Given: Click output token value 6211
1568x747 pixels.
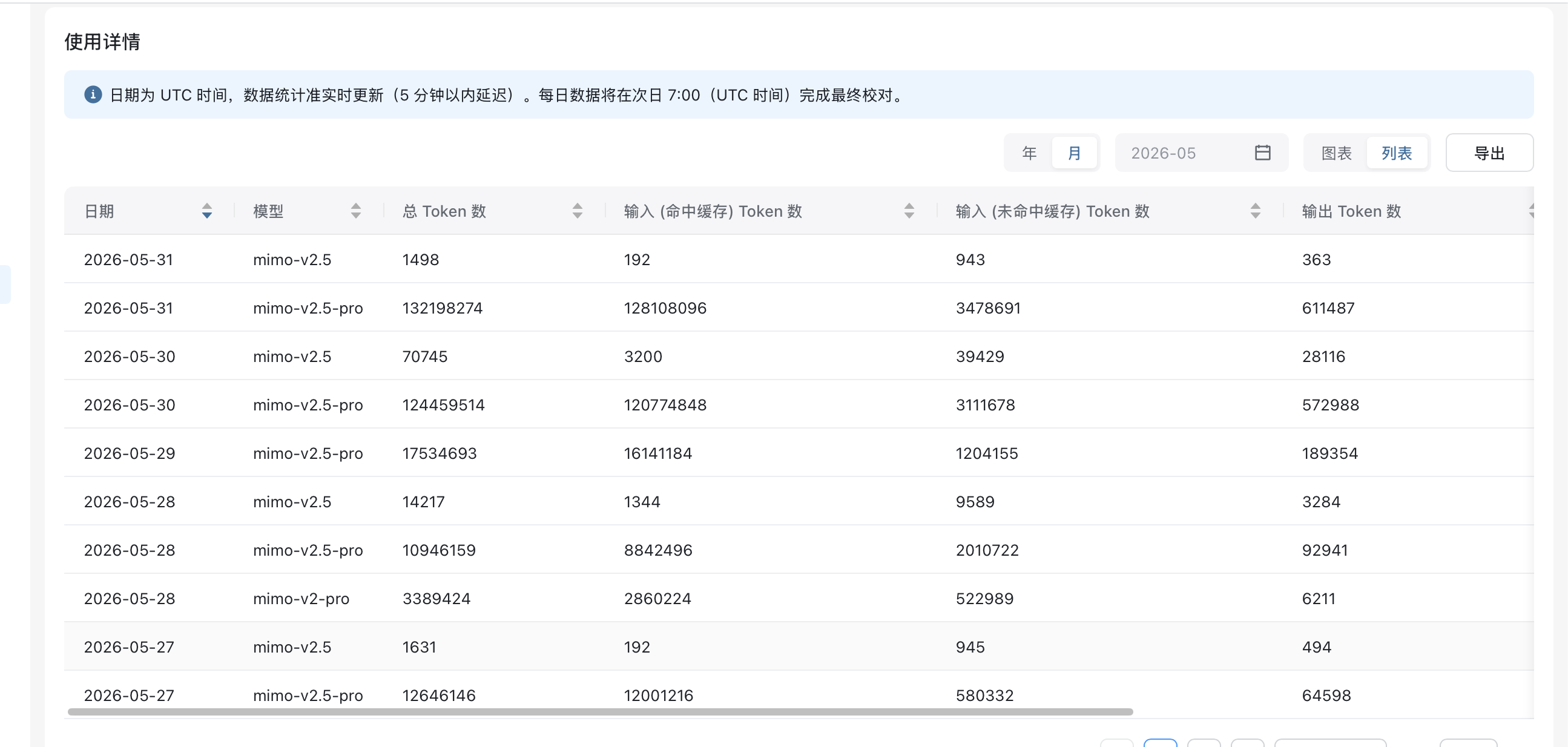Looking at the screenshot, I should (x=1319, y=599).
